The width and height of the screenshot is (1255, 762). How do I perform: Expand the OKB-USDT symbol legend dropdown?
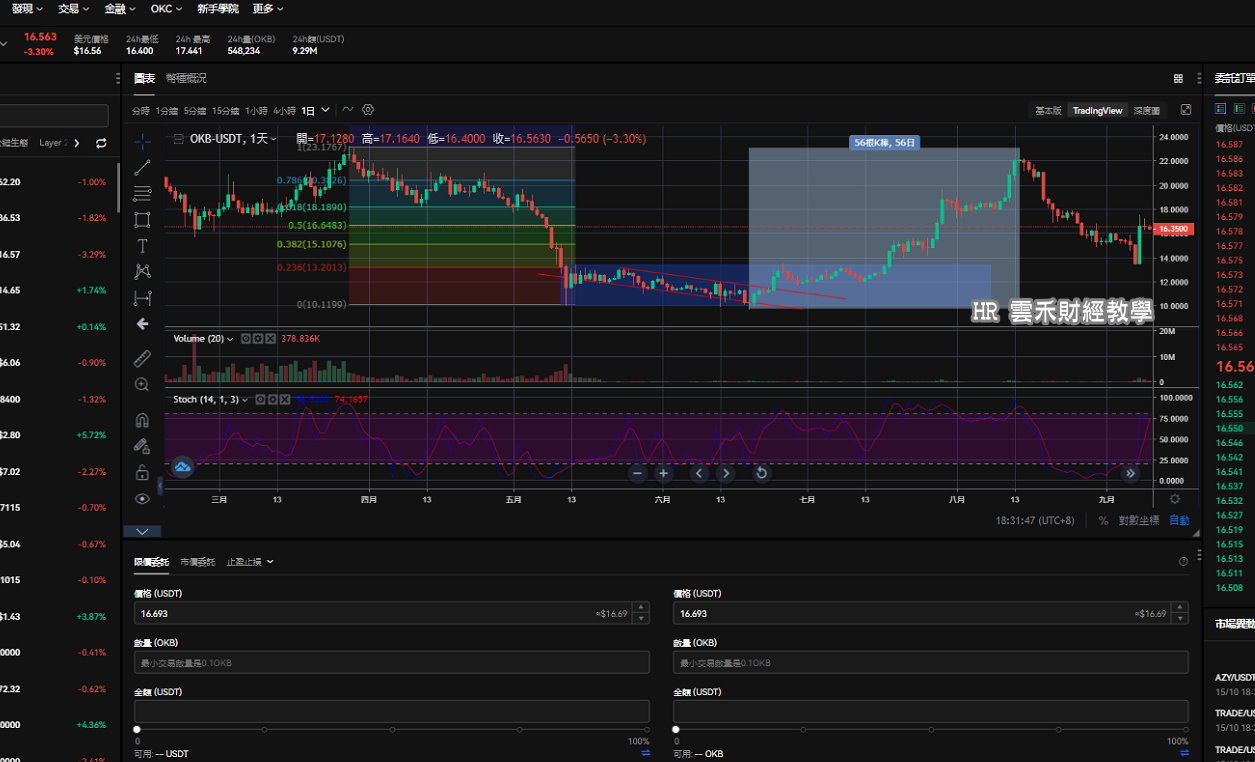[x=273, y=139]
